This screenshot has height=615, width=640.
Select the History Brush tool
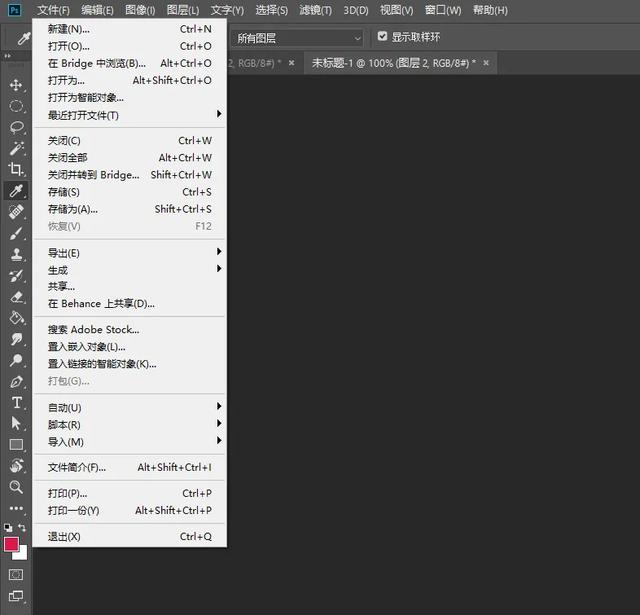(16, 276)
